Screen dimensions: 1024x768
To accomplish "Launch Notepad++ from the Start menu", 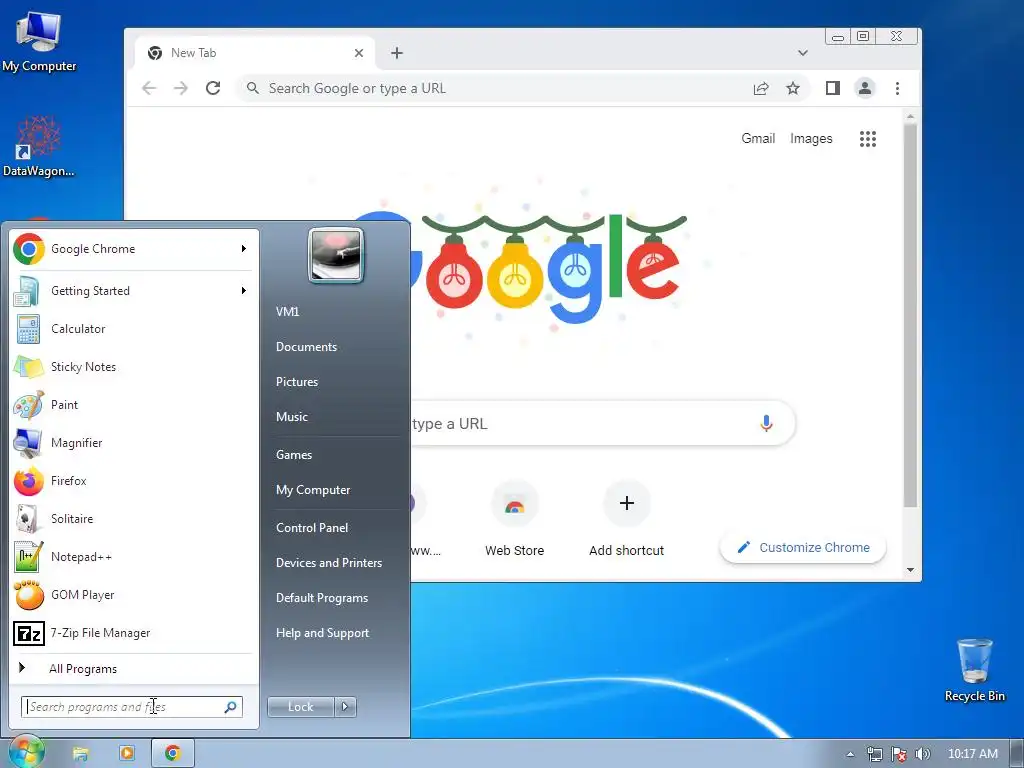I will click(x=134, y=557).
